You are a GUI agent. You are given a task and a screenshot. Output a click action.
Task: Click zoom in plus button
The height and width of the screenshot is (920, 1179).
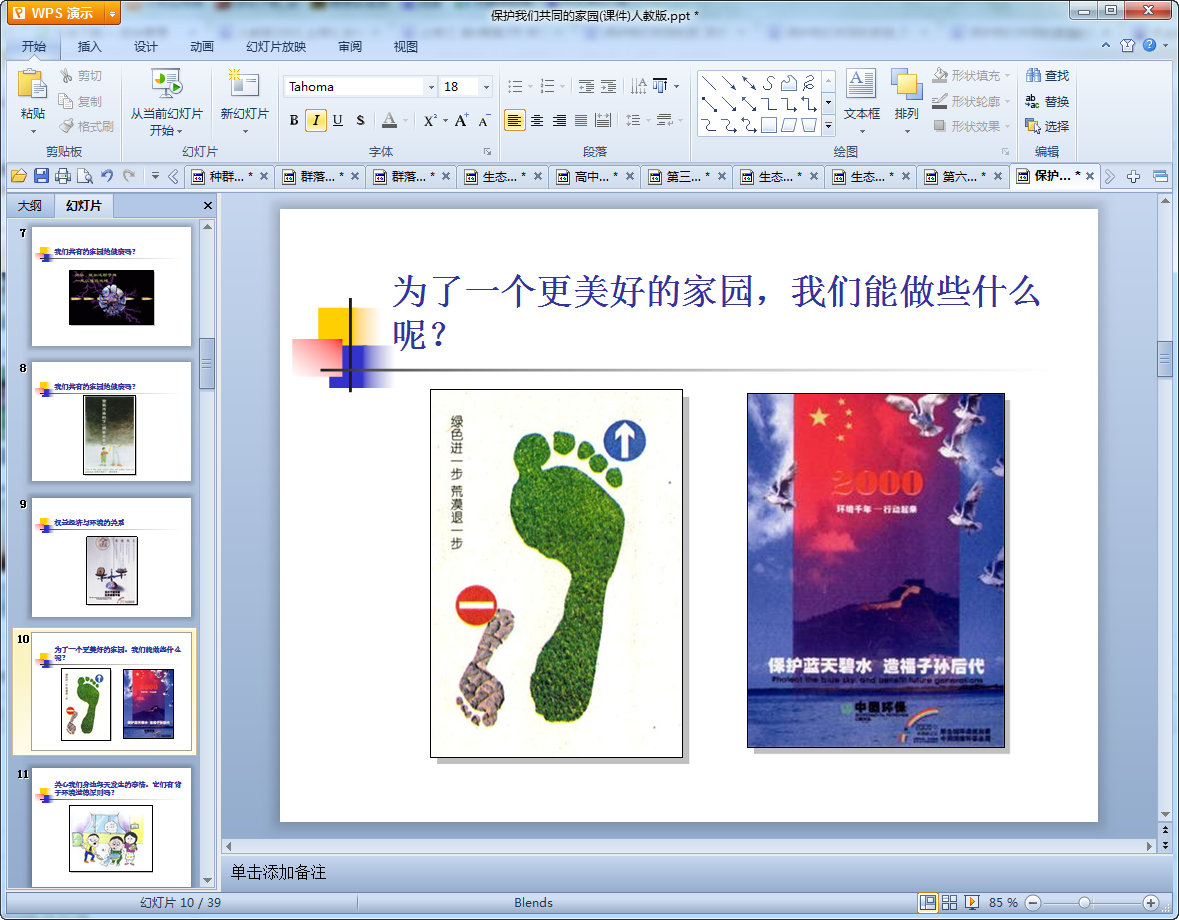pyautogui.click(x=1150, y=903)
